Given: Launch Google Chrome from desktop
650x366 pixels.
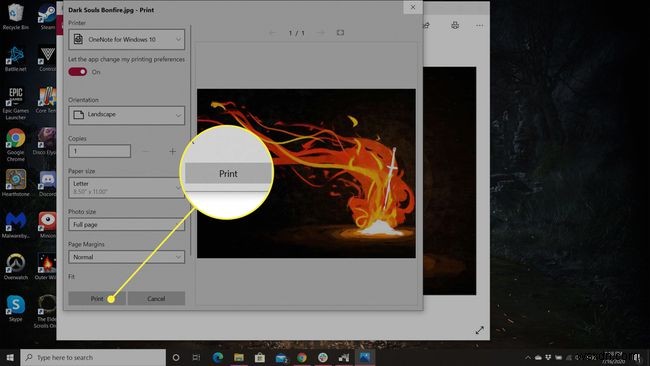Looking at the screenshot, I should point(15,145).
